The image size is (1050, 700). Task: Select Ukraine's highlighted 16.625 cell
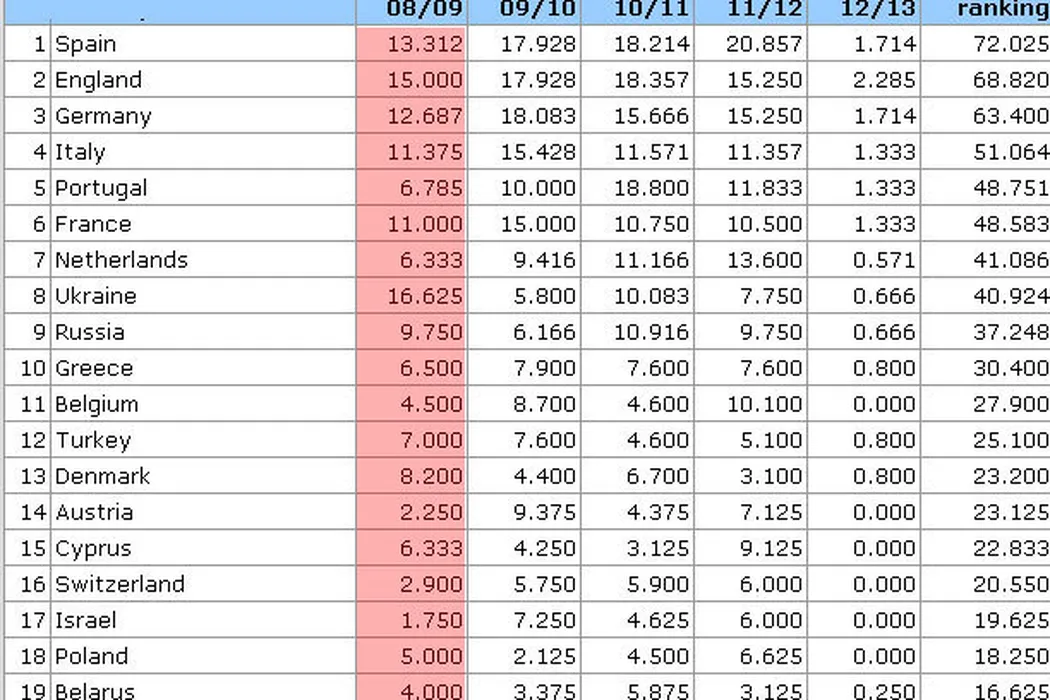coord(425,296)
